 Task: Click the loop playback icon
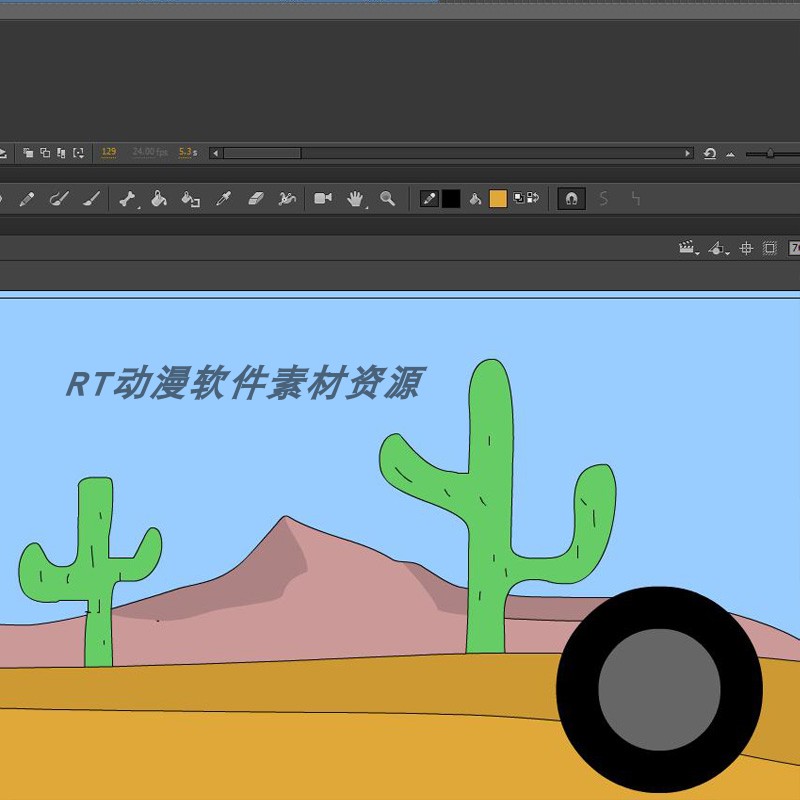(x=710, y=153)
